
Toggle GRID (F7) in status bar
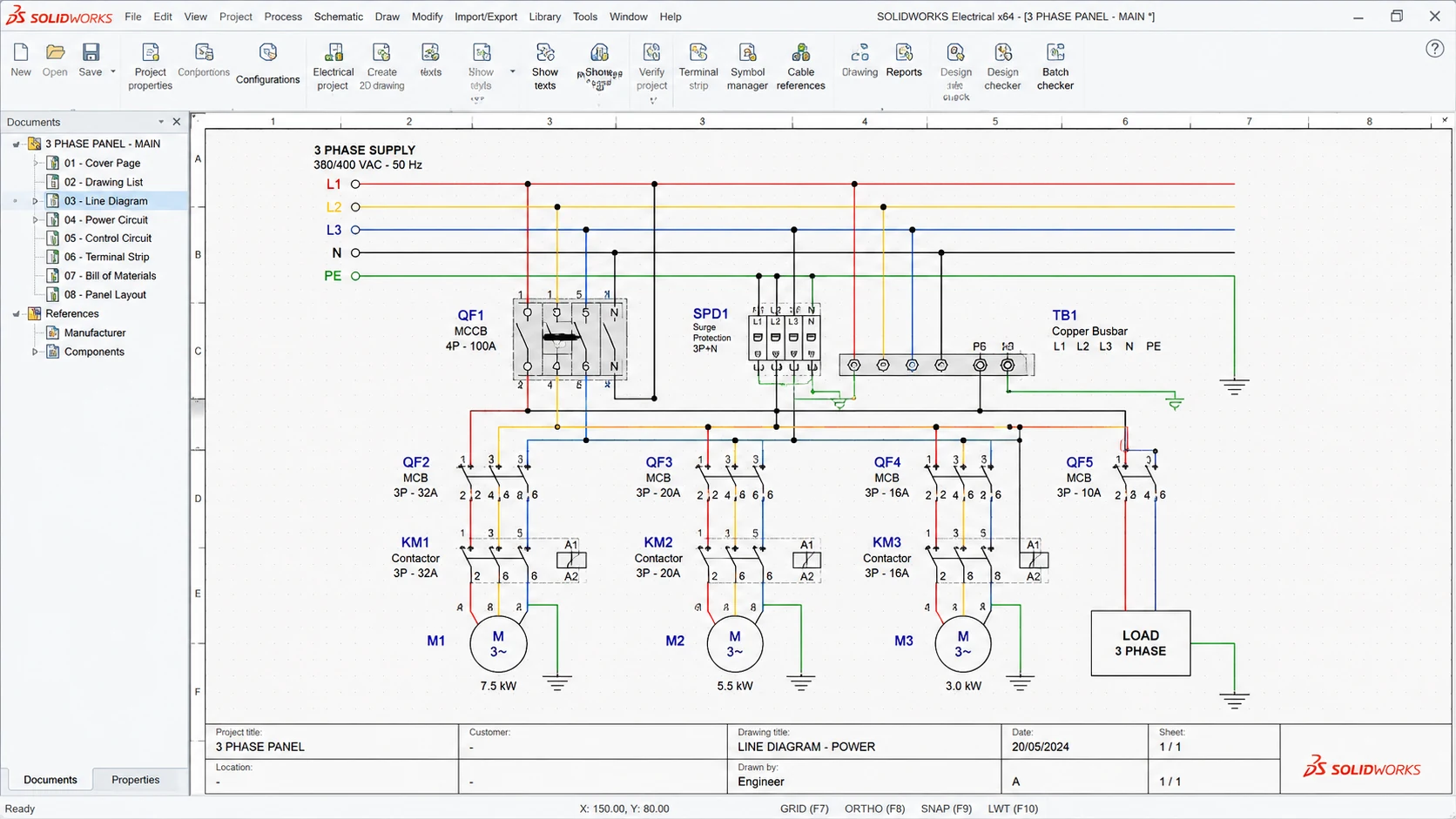click(805, 809)
